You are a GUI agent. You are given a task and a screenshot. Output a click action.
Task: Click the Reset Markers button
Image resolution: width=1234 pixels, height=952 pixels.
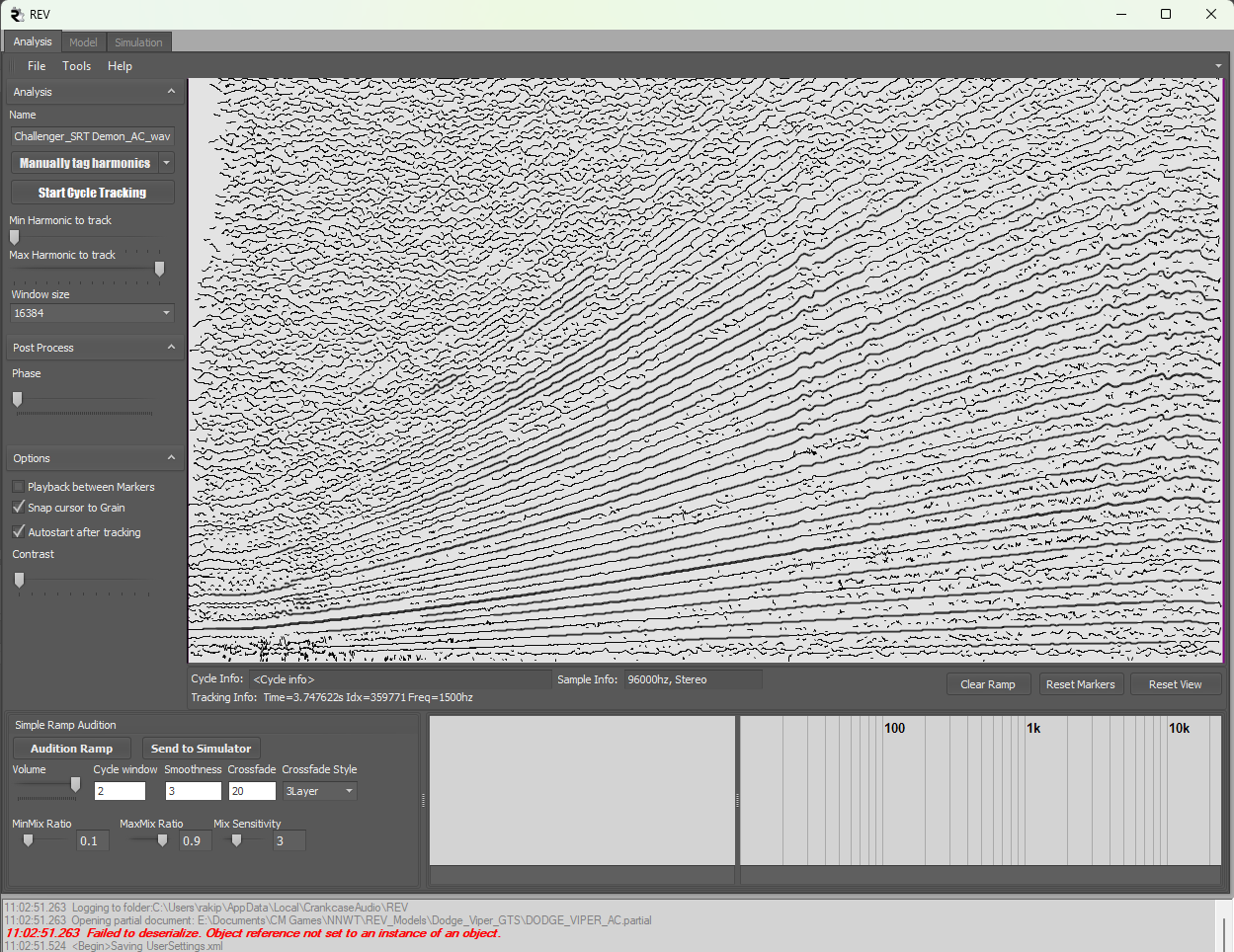[1080, 684]
